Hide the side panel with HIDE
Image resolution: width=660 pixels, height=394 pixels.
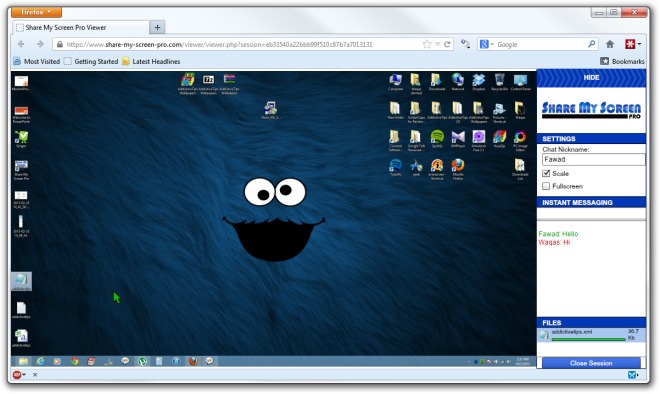point(591,77)
